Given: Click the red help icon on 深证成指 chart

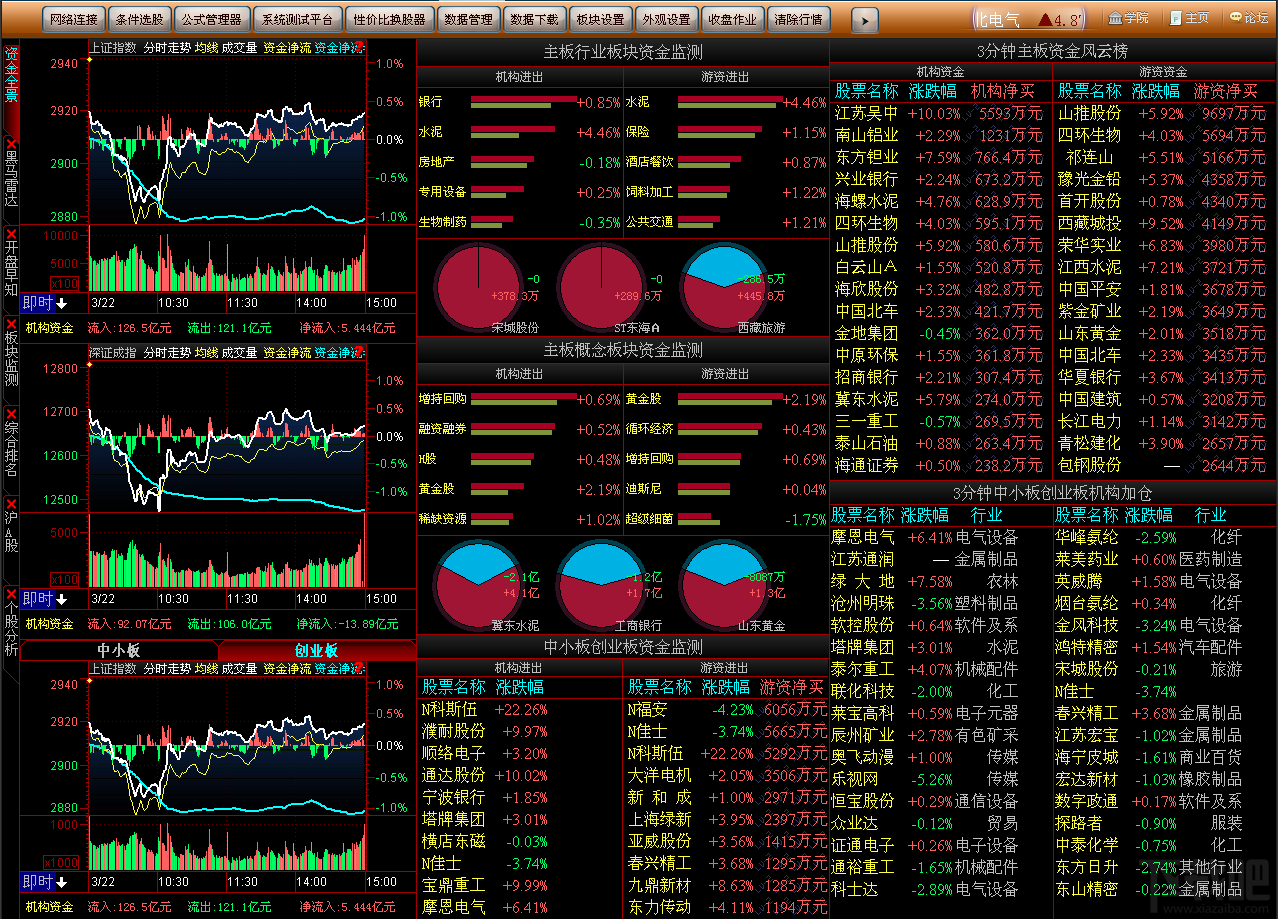Looking at the screenshot, I should (x=359, y=352).
